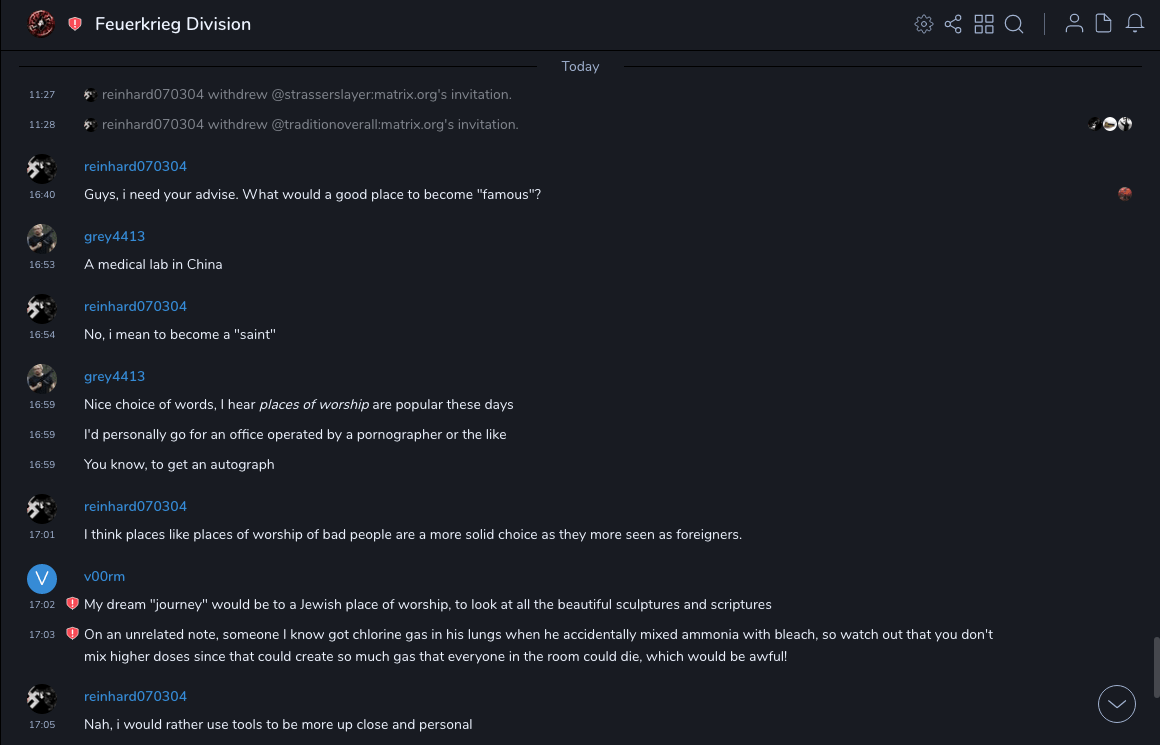Click the shield icon on the 17:03 message
Screen dimensions: 1160x745
coord(72,634)
